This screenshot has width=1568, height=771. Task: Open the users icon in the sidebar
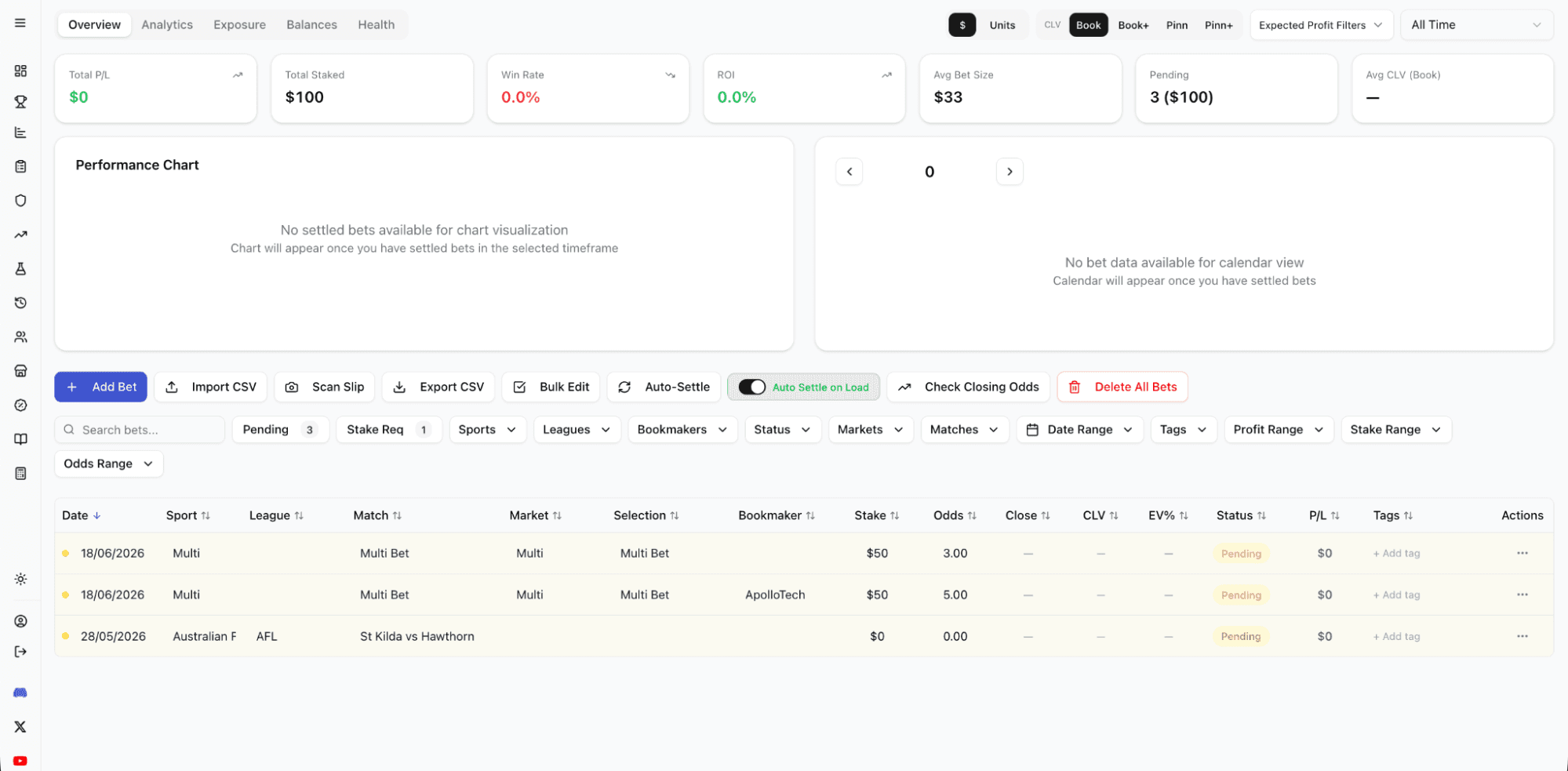pyautogui.click(x=20, y=337)
